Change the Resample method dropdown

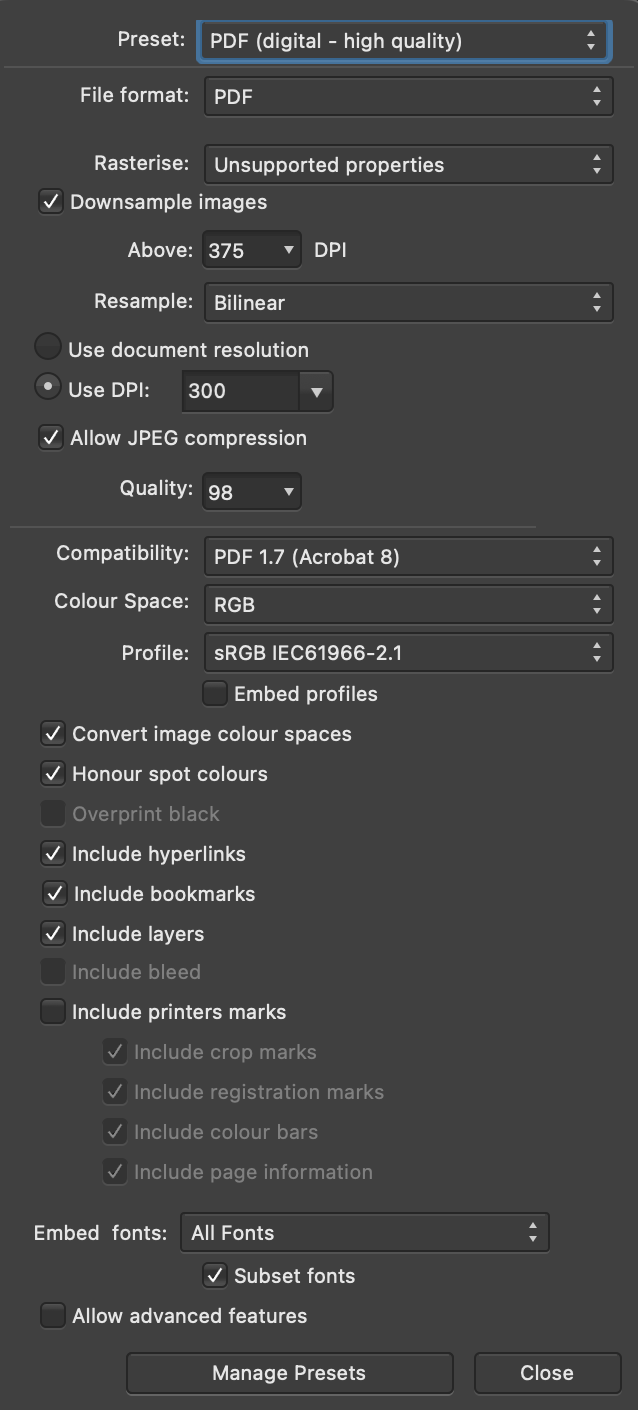pos(408,302)
